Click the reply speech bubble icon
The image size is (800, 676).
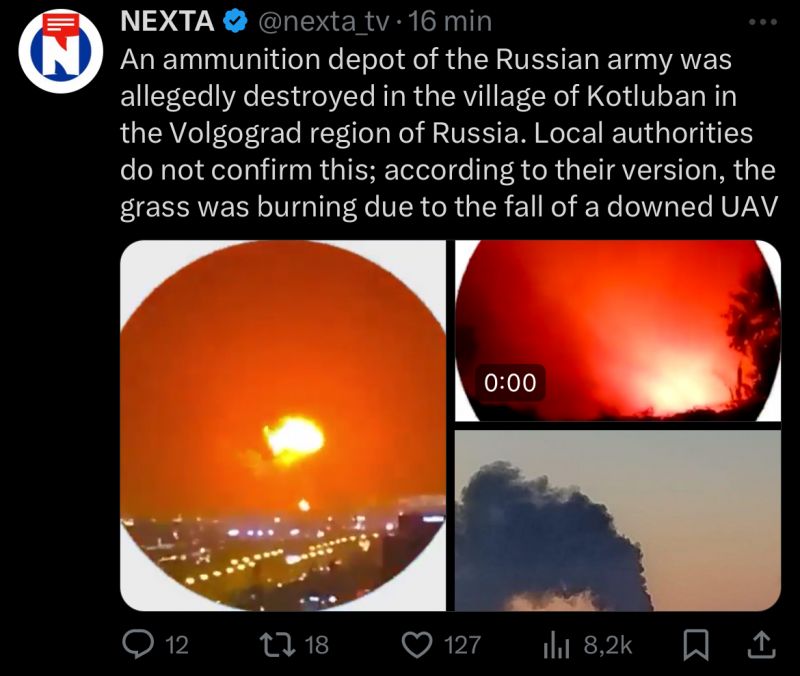click(138, 644)
